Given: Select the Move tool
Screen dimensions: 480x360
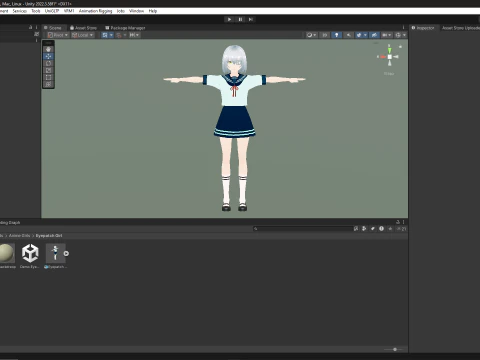Looking at the screenshot, I should [x=48, y=56].
